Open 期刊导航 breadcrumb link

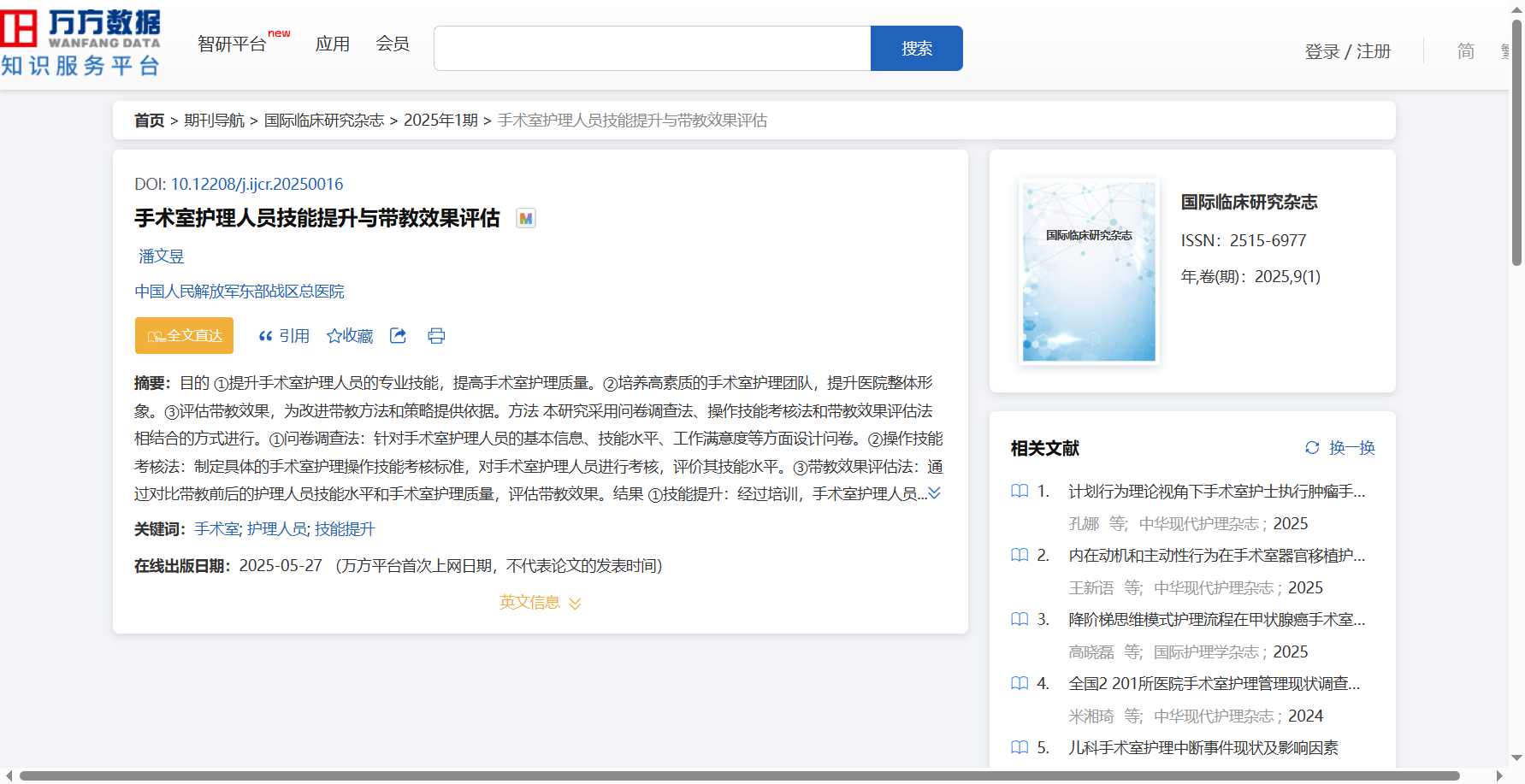(x=215, y=121)
